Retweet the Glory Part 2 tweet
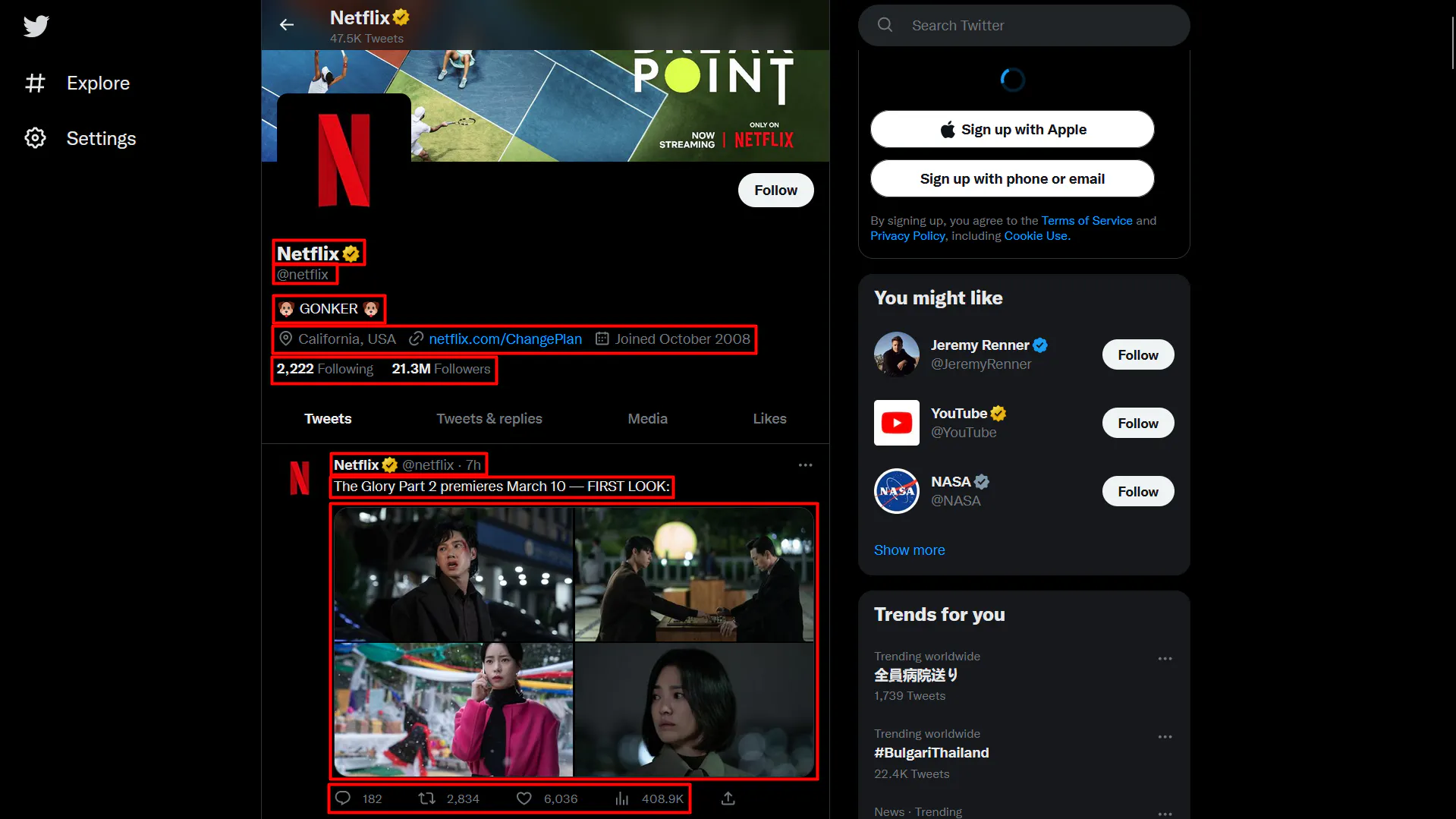 point(427,798)
